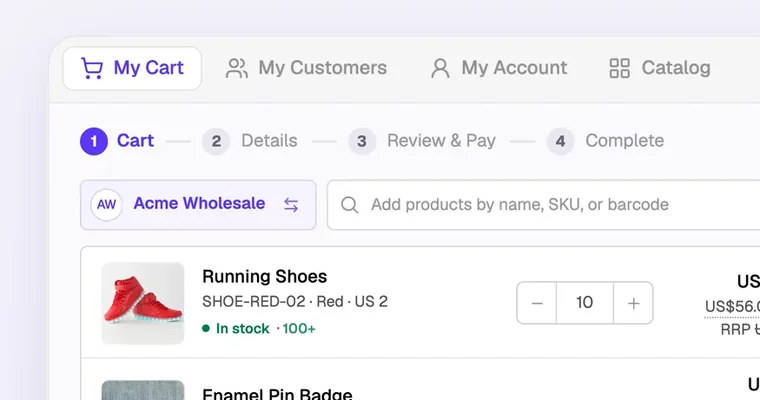This screenshot has width=760, height=400.
Task: Go to the My Account tab
Action: coord(499,68)
